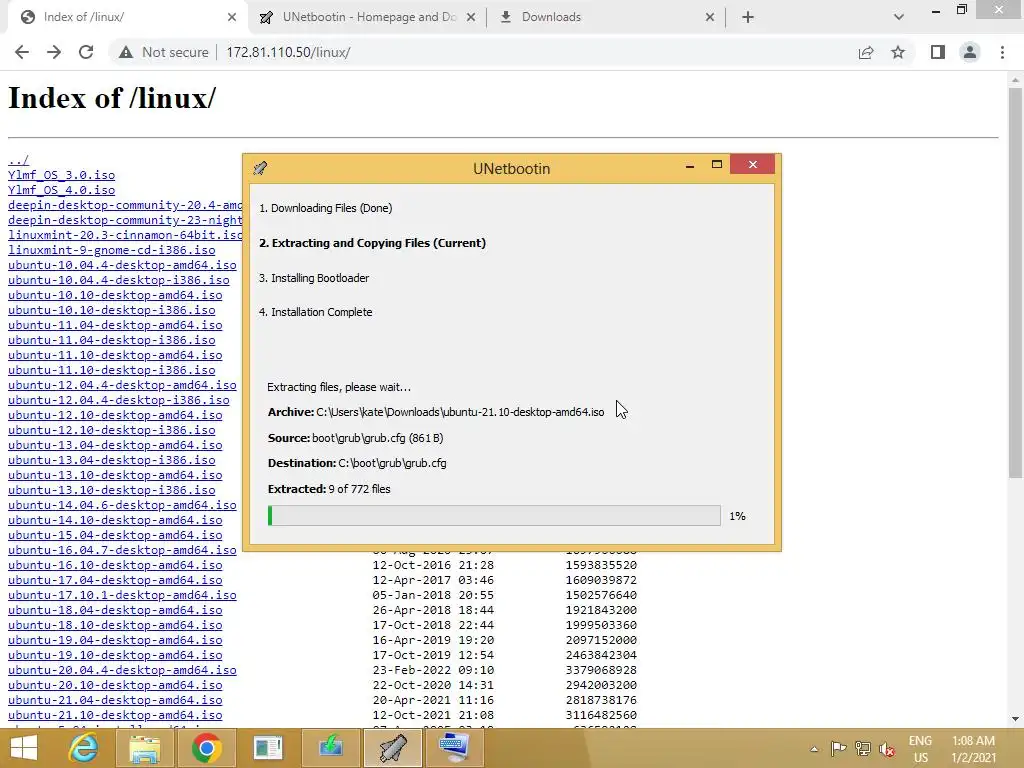Show hidden system tray icons

coord(814,749)
